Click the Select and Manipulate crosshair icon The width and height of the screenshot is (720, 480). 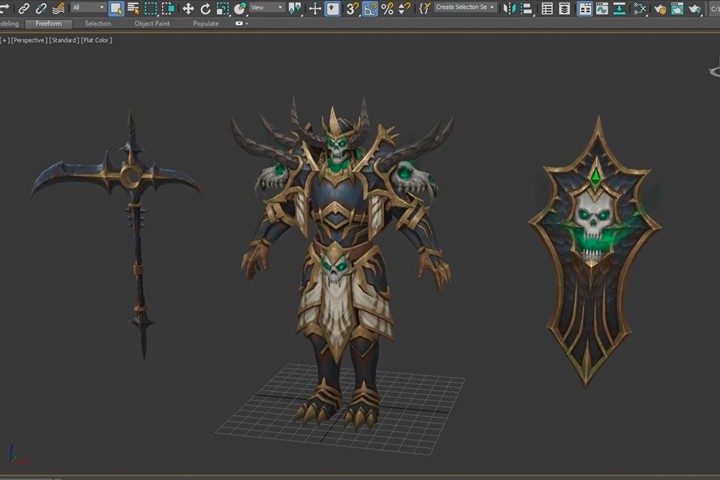(x=315, y=8)
